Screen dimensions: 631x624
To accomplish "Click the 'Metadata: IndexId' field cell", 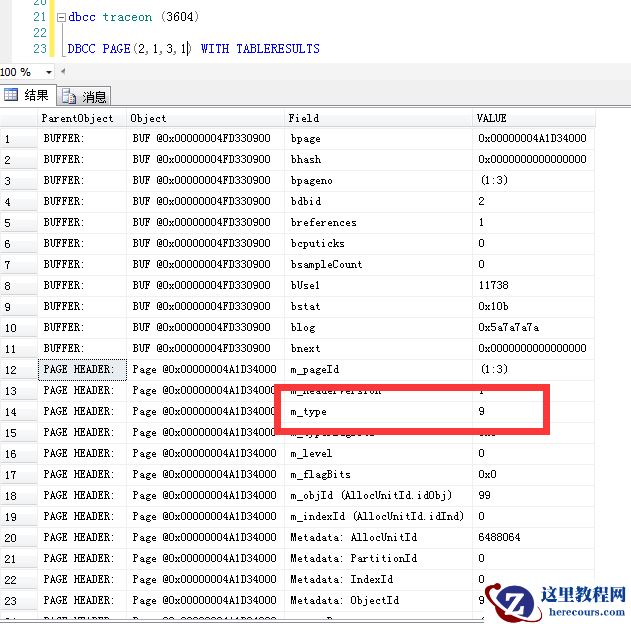I will pyautogui.click(x=378, y=579).
